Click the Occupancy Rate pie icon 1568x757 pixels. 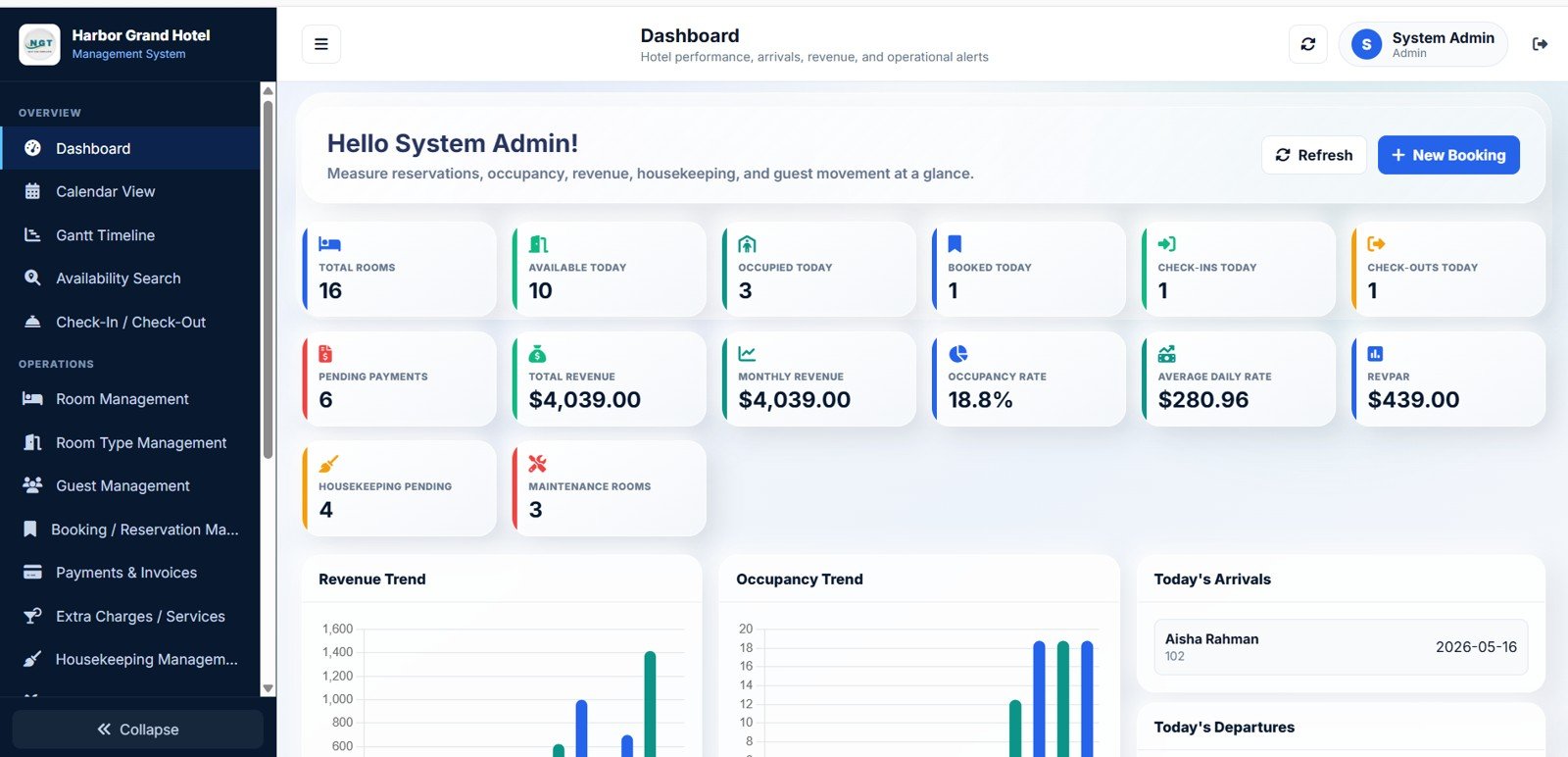957,353
